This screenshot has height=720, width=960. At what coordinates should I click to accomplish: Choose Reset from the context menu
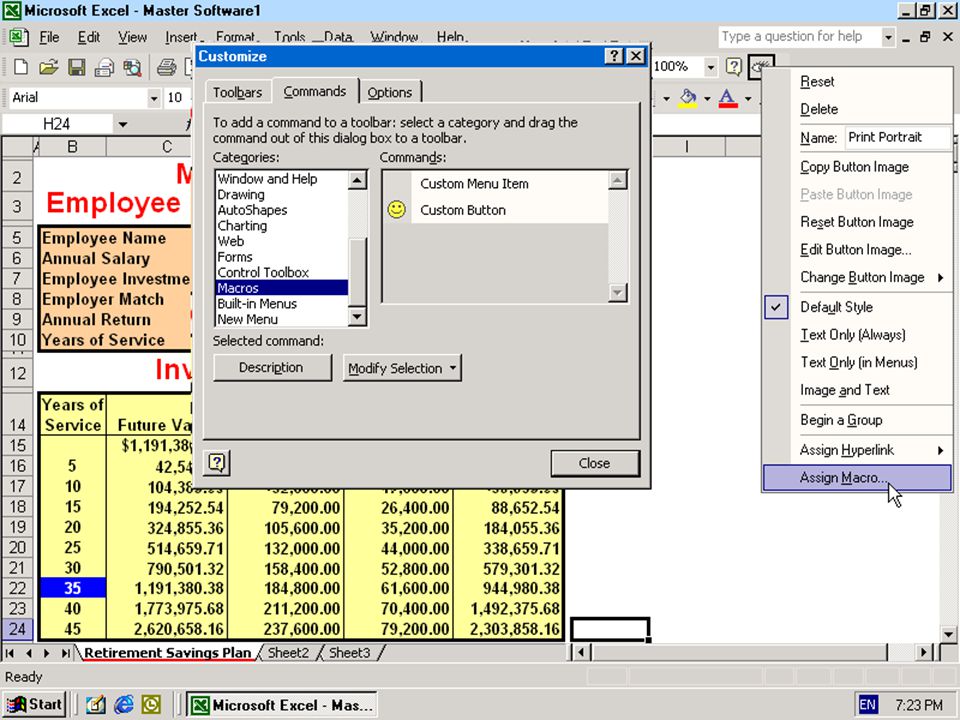pos(857,81)
